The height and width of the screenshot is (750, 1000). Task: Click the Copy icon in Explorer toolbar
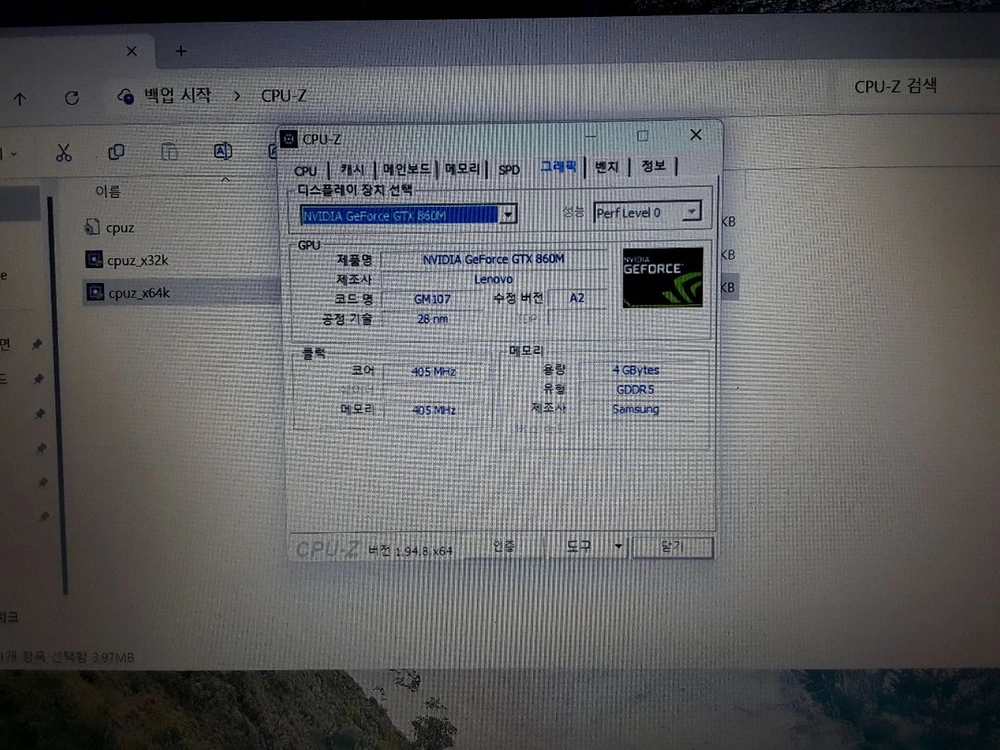116,152
